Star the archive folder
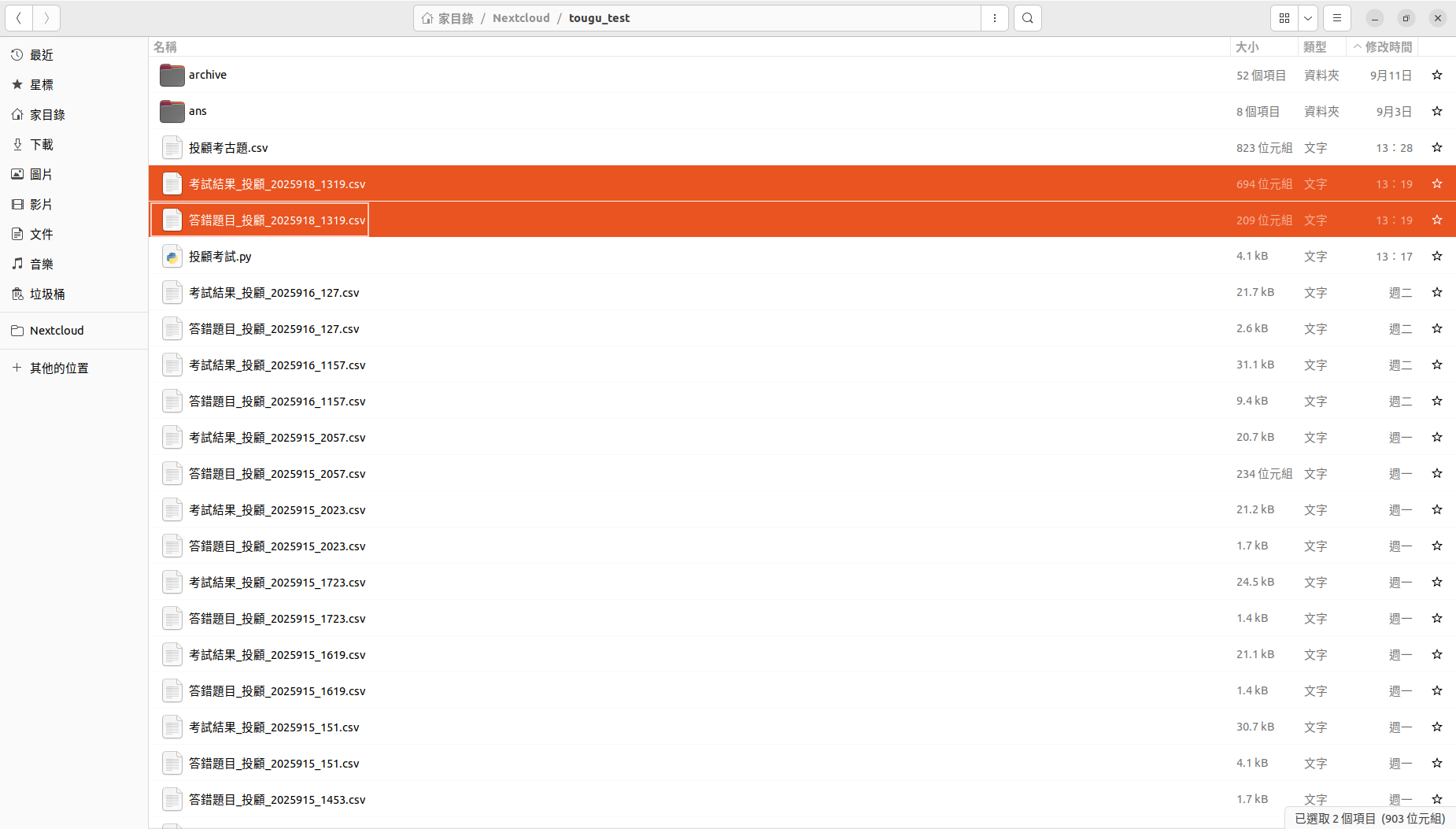 coord(1436,76)
